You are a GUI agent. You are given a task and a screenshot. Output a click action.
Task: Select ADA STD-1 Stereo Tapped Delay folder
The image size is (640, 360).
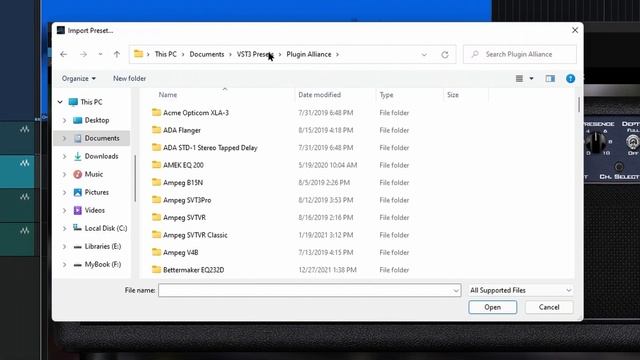coord(210,148)
